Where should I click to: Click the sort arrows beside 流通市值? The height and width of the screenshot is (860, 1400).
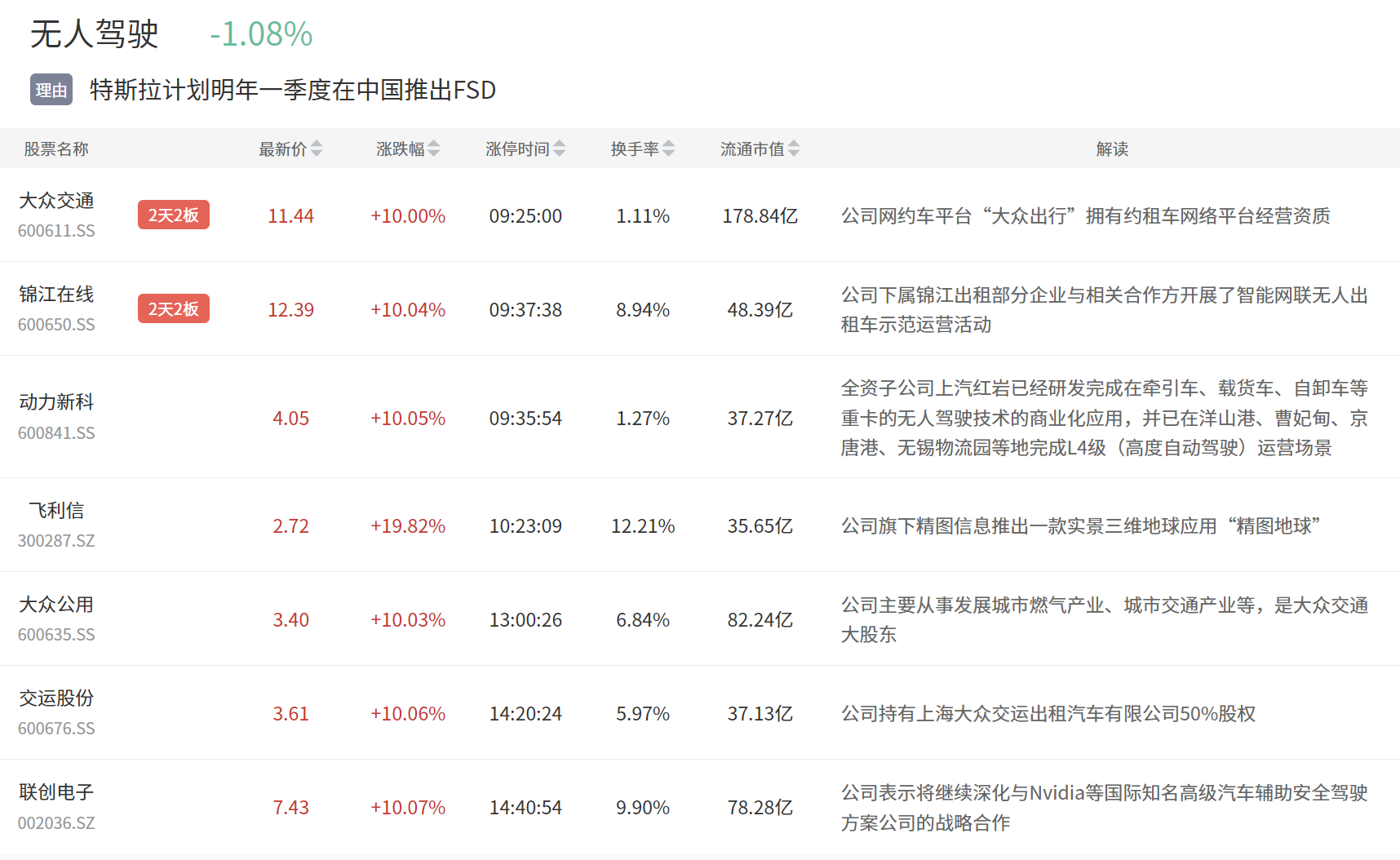pyautogui.click(x=794, y=149)
